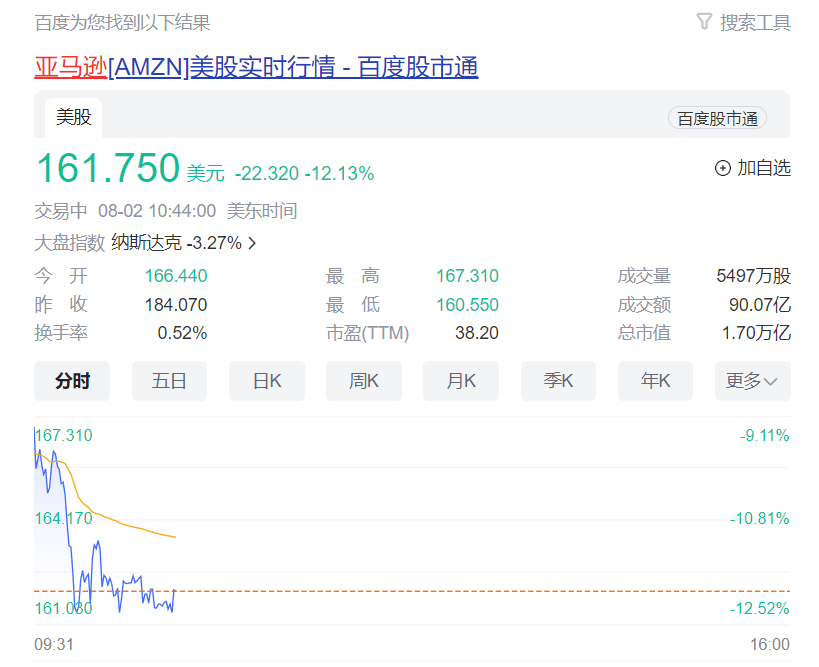This screenshot has width=819, height=667.
Task: Click the plus circle icon for 加自选
Action: [722, 168]
